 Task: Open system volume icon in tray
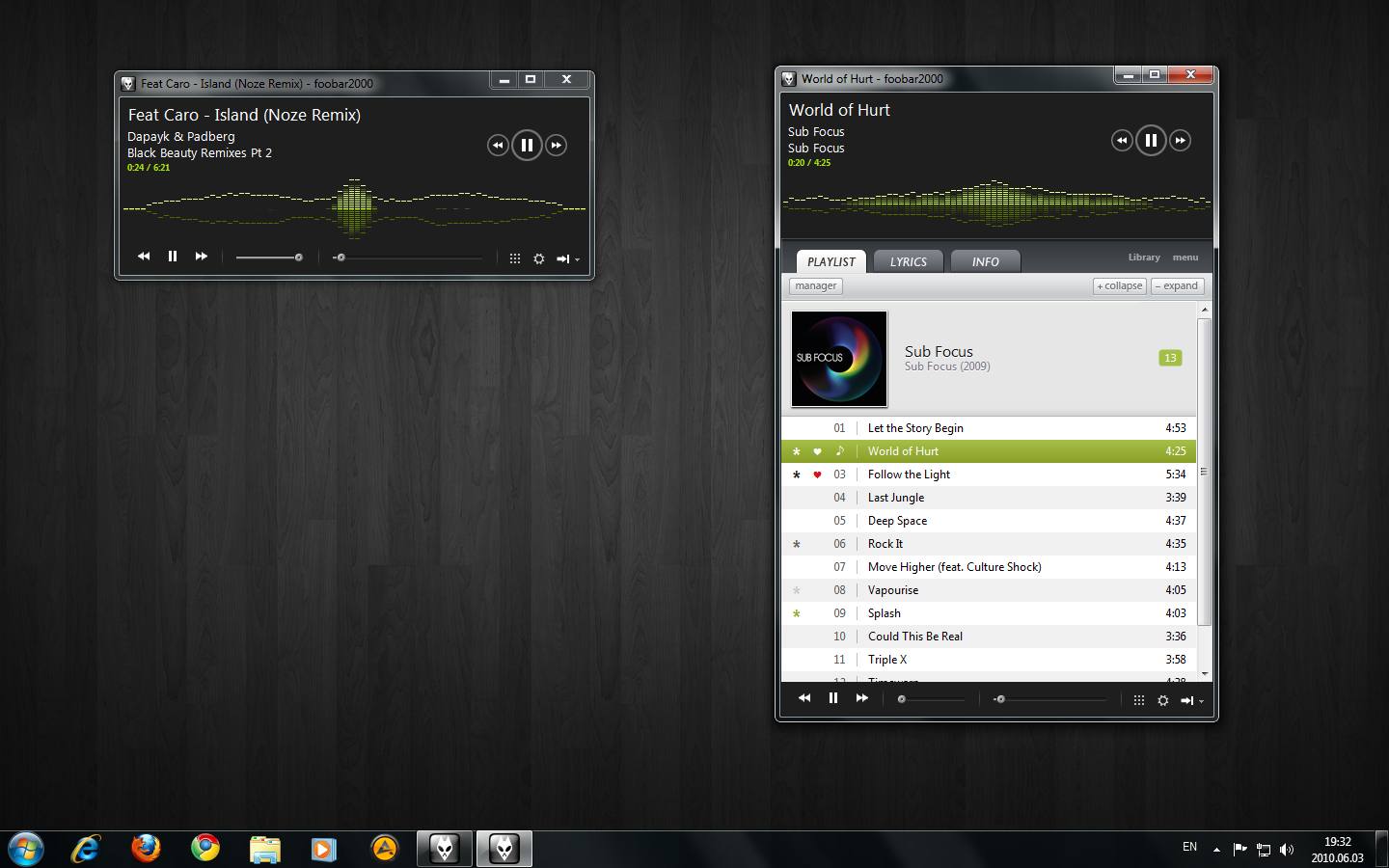[x=1287, y=850]
